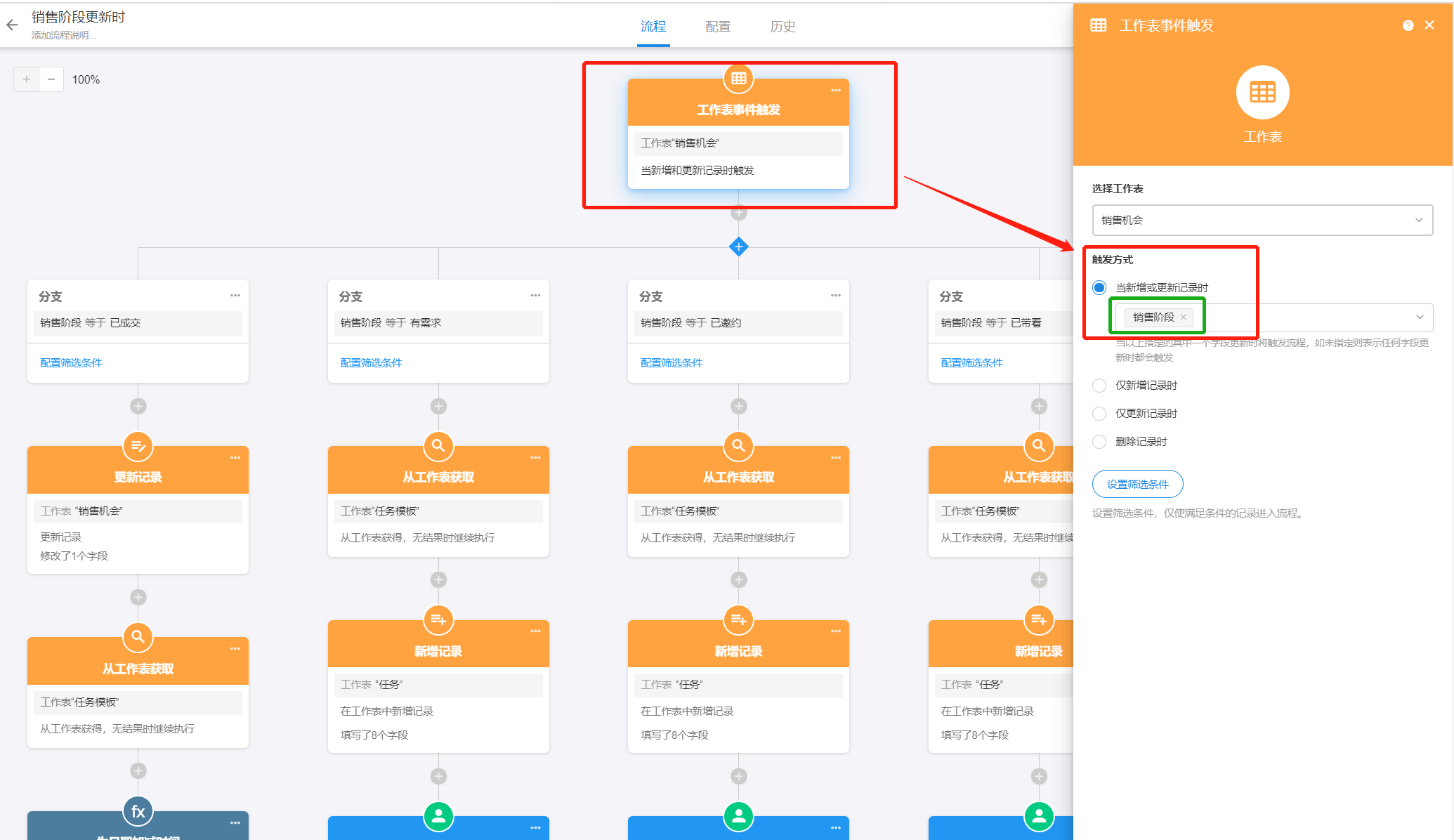The width and height of the screenshot is (1454, 840).
Task: Select 仅新增记录时 trigger option
Action: tap(1099, 386)
